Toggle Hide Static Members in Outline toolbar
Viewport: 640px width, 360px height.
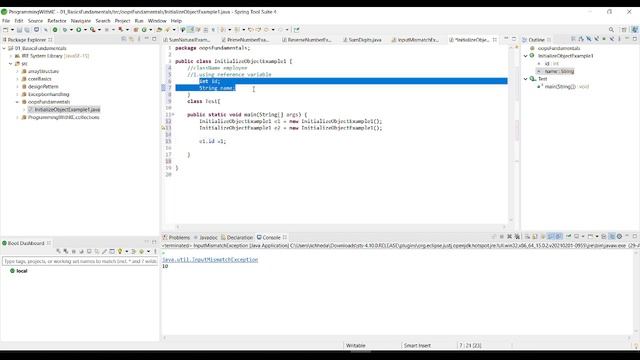pyautogui.click(x=596, y=39)
